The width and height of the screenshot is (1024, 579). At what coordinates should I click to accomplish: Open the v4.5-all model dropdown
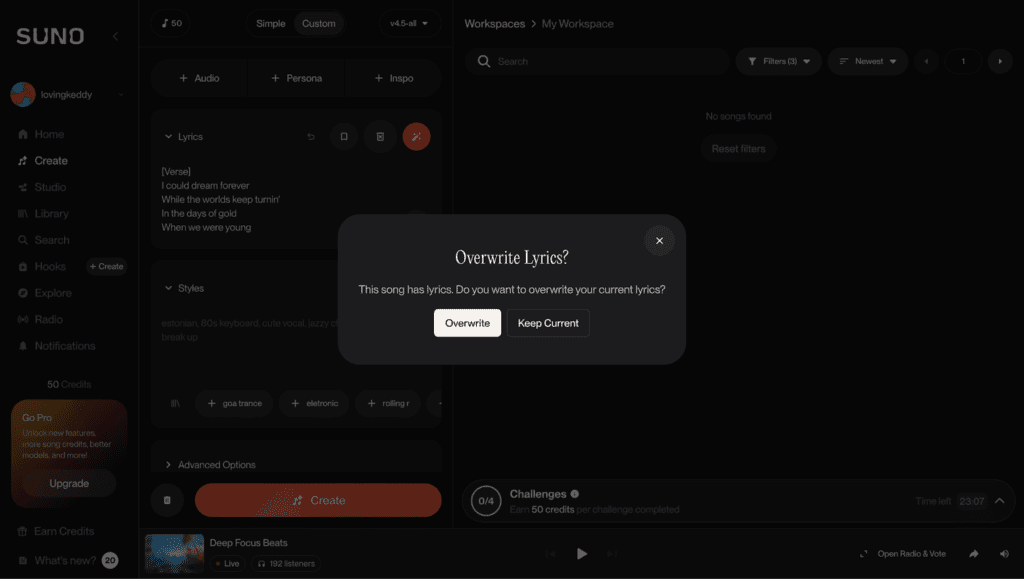click(x=409, y=23)
